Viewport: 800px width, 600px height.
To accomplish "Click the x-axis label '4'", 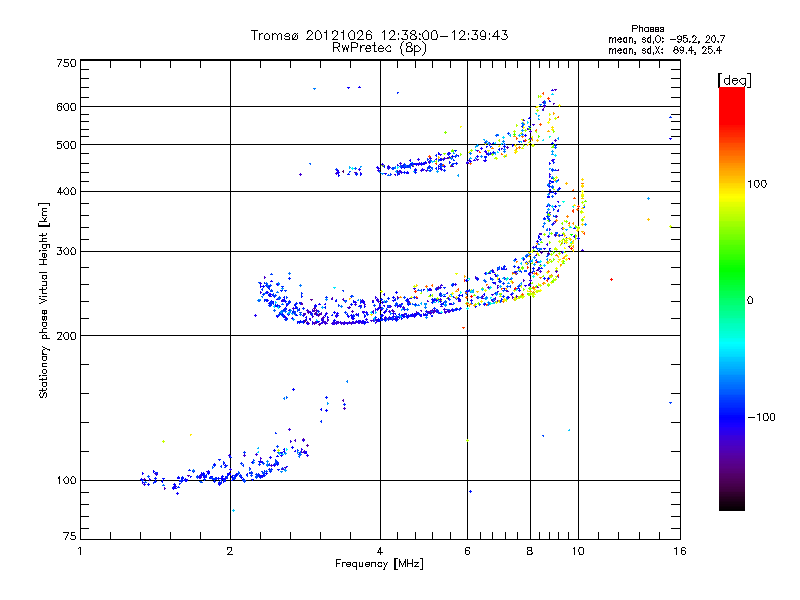I will pos(380,551).
